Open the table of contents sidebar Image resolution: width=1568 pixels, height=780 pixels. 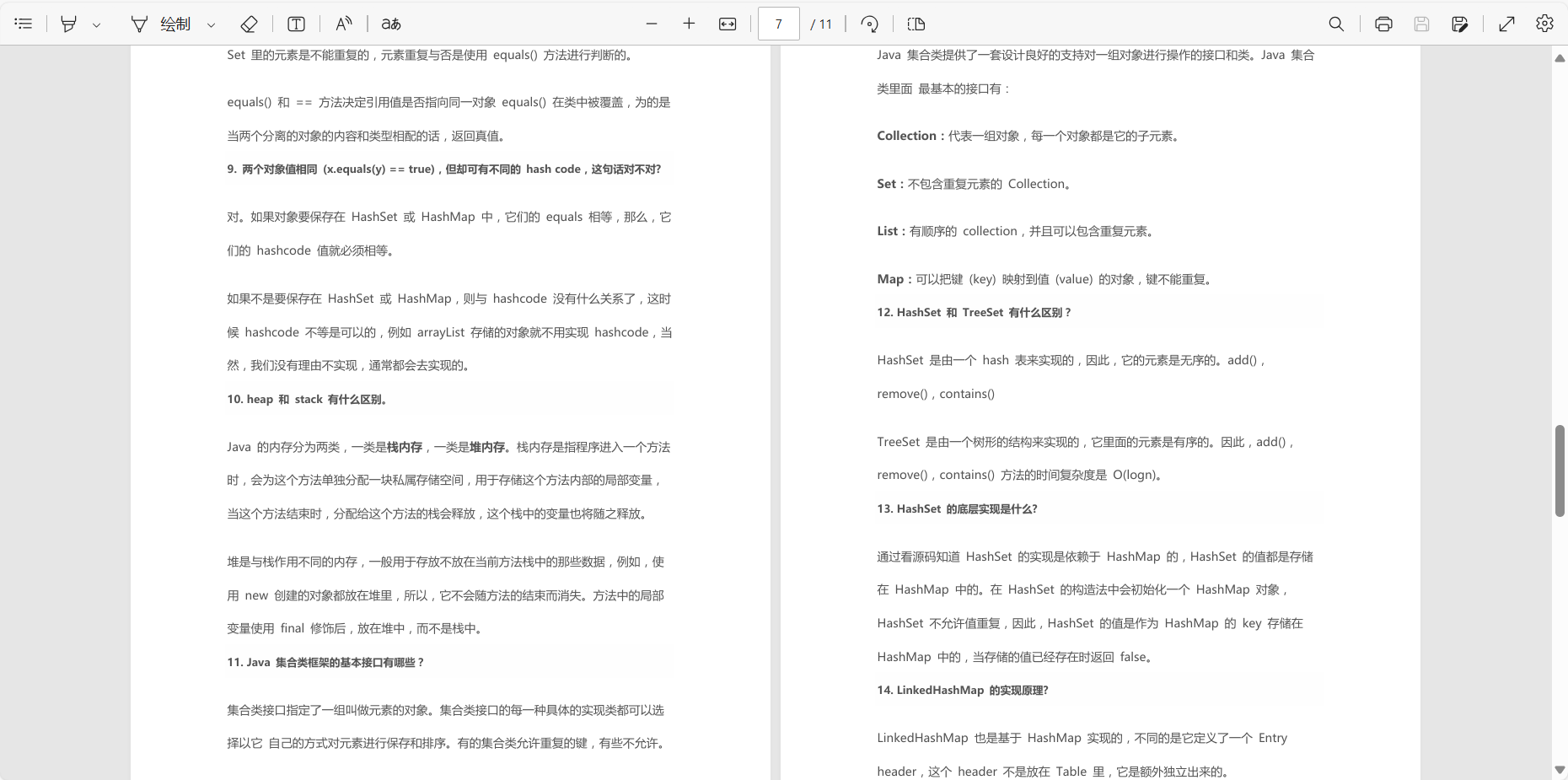click(x=24, y=24)
